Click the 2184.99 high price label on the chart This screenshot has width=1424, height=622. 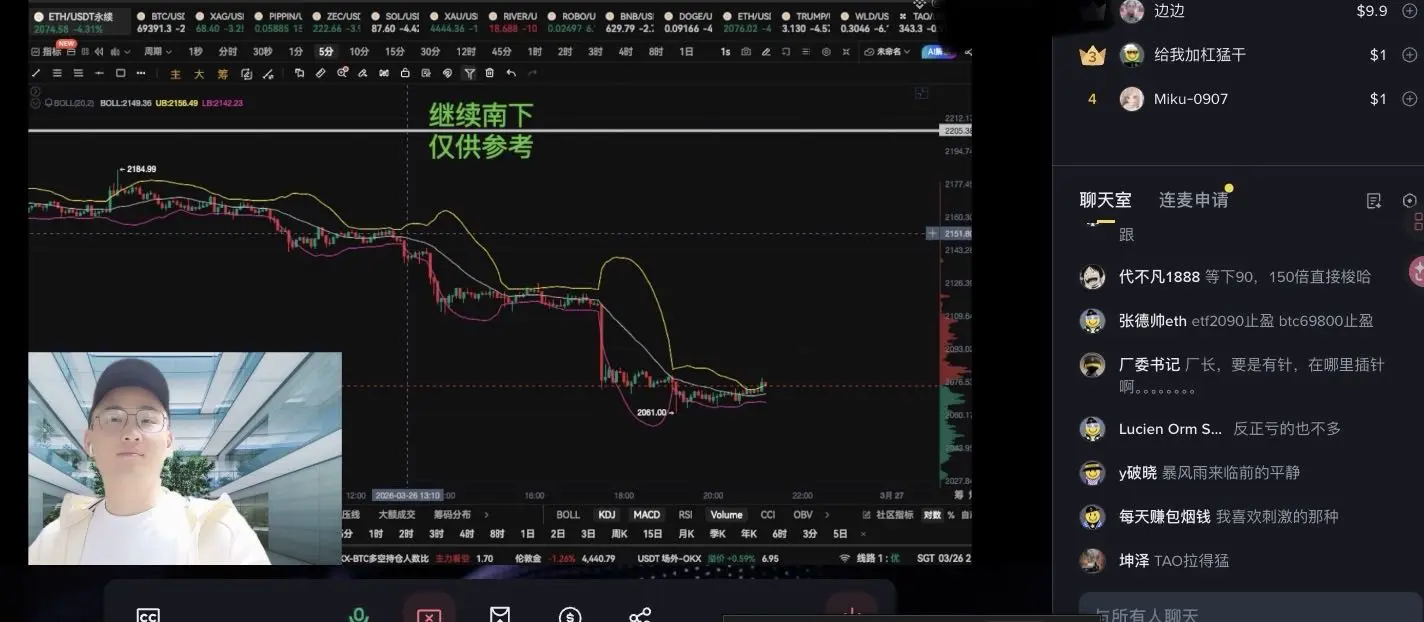pyautogui.click(x=141, y=169)
